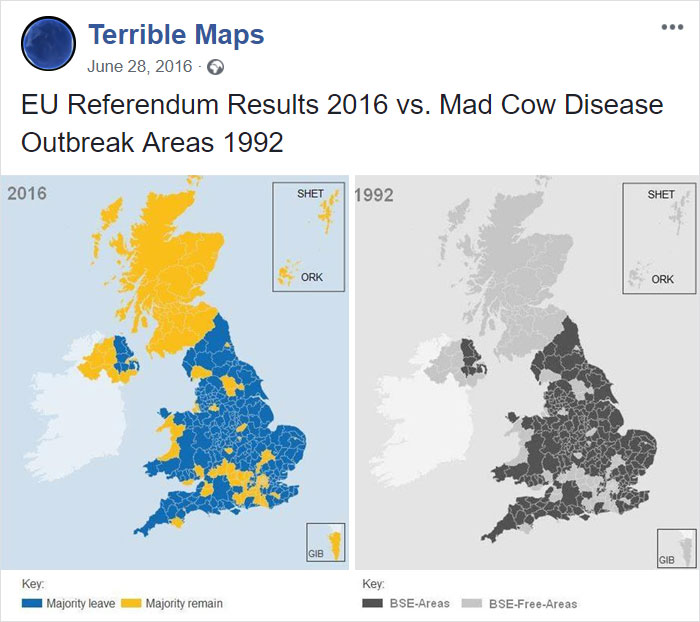The height and width of the screenshot is (622, 700).
Task: Click the yellow Majority remain key swatch
Action: 131,603
